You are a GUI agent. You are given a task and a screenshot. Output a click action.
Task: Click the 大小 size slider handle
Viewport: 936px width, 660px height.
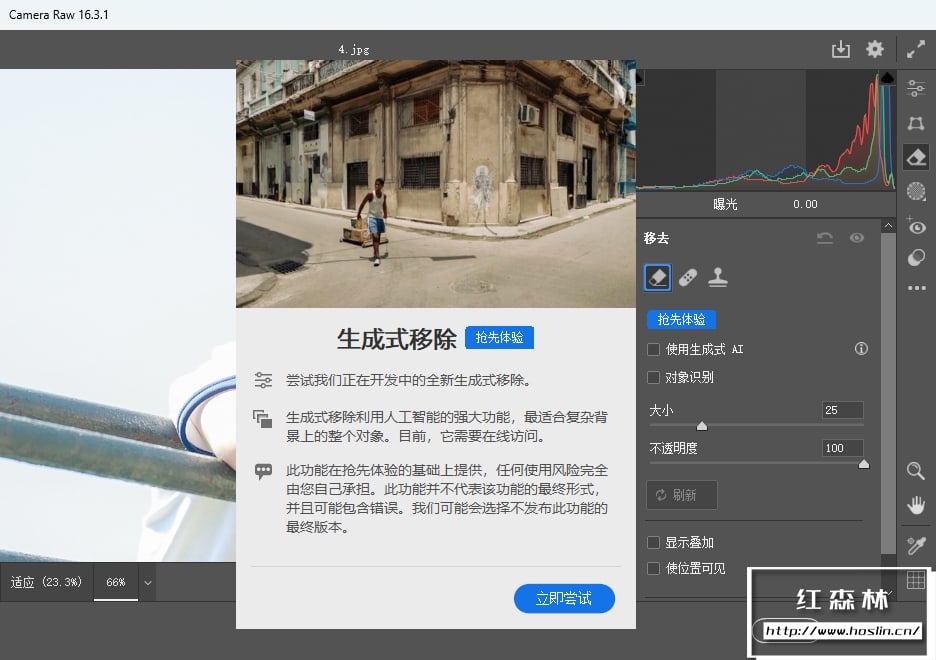coord(702,426)
